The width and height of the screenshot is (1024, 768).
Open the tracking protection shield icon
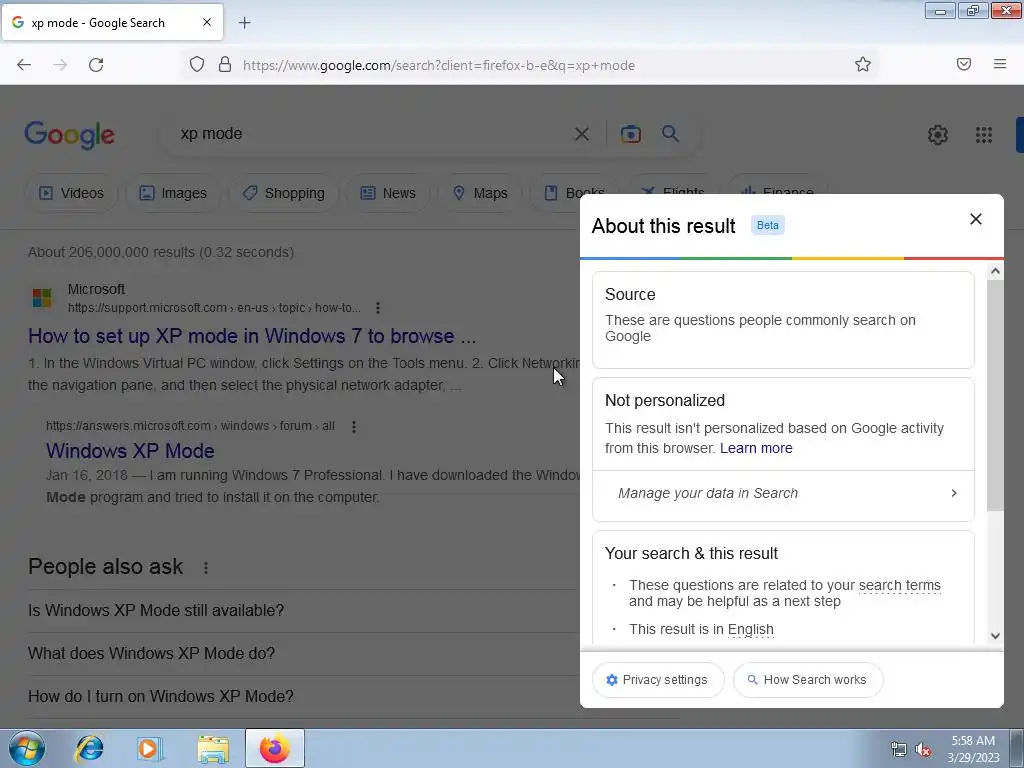197,65
